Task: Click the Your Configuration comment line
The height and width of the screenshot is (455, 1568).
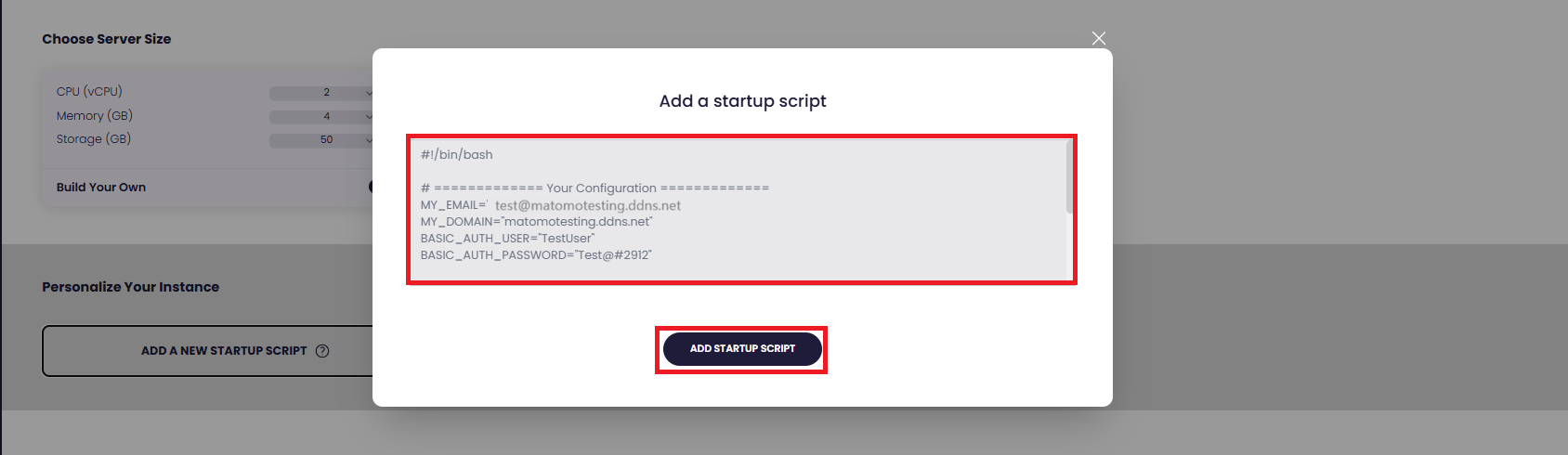Action: click(x=595, y=188)
